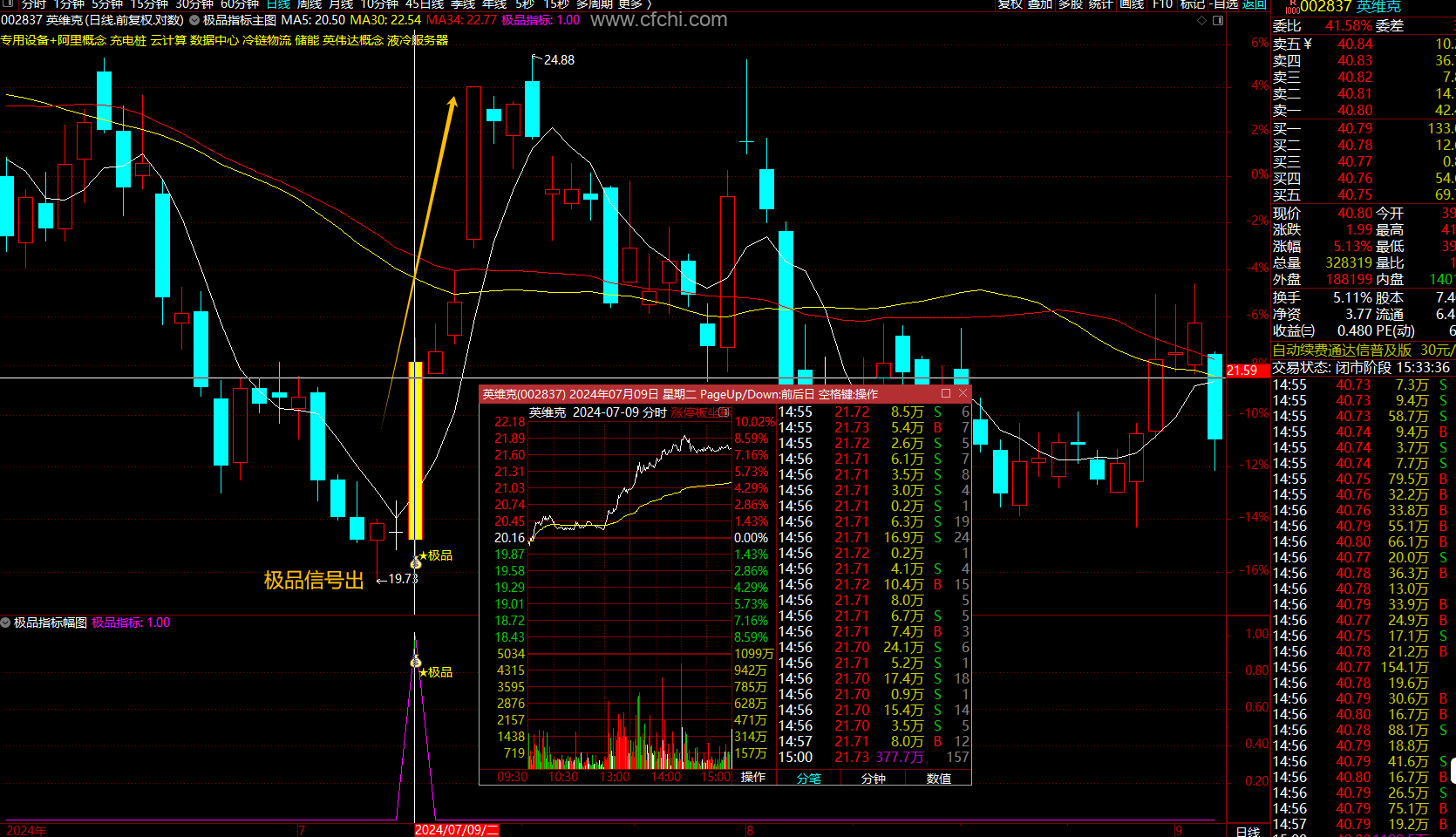Switch chart to 5分钟 period
Image resolution: width=1456 pixels, height=837 pixels.
coord(107,4)
